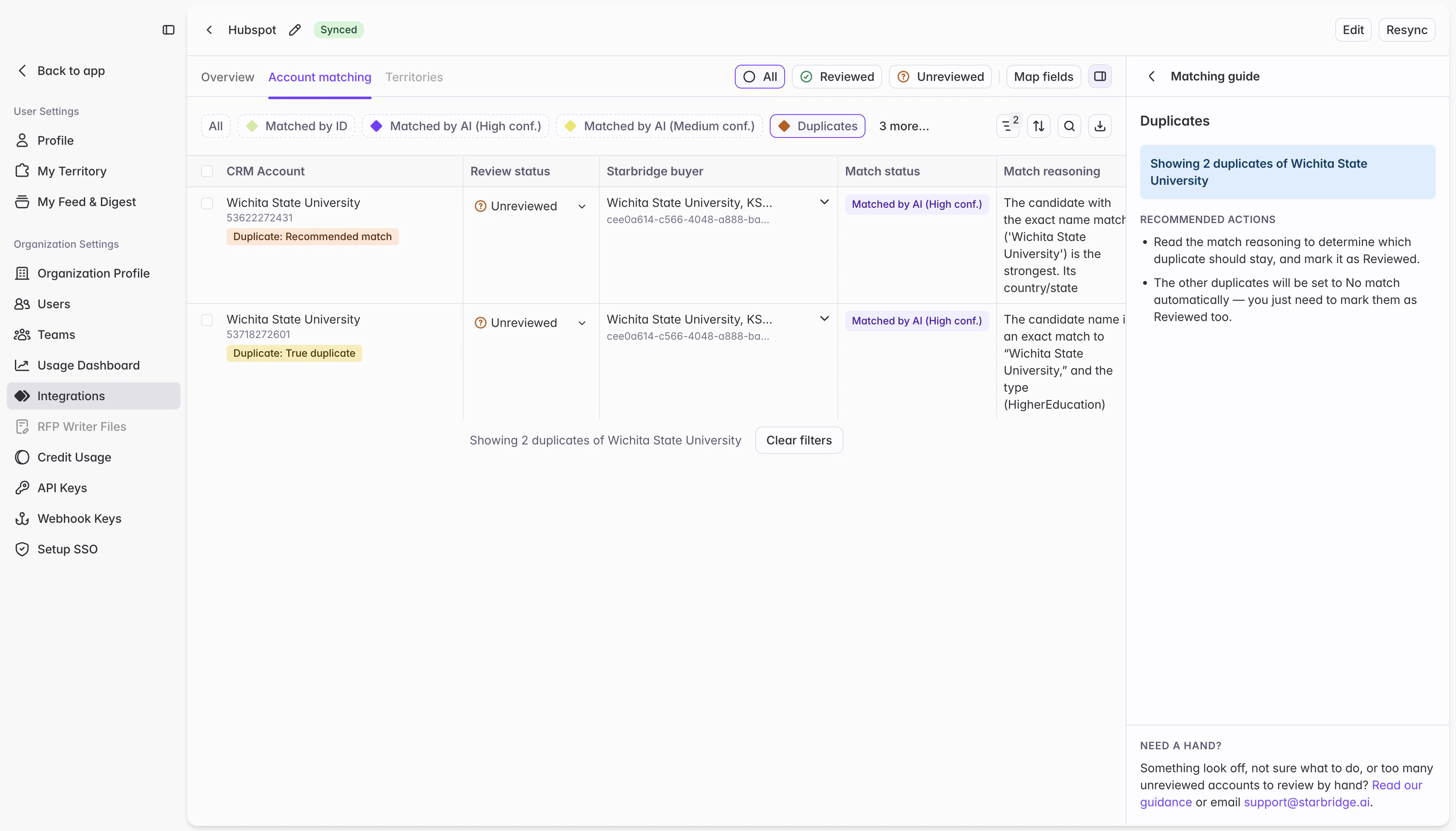Open Organization Profile
1456x831 pixels.
coord(94,273)
